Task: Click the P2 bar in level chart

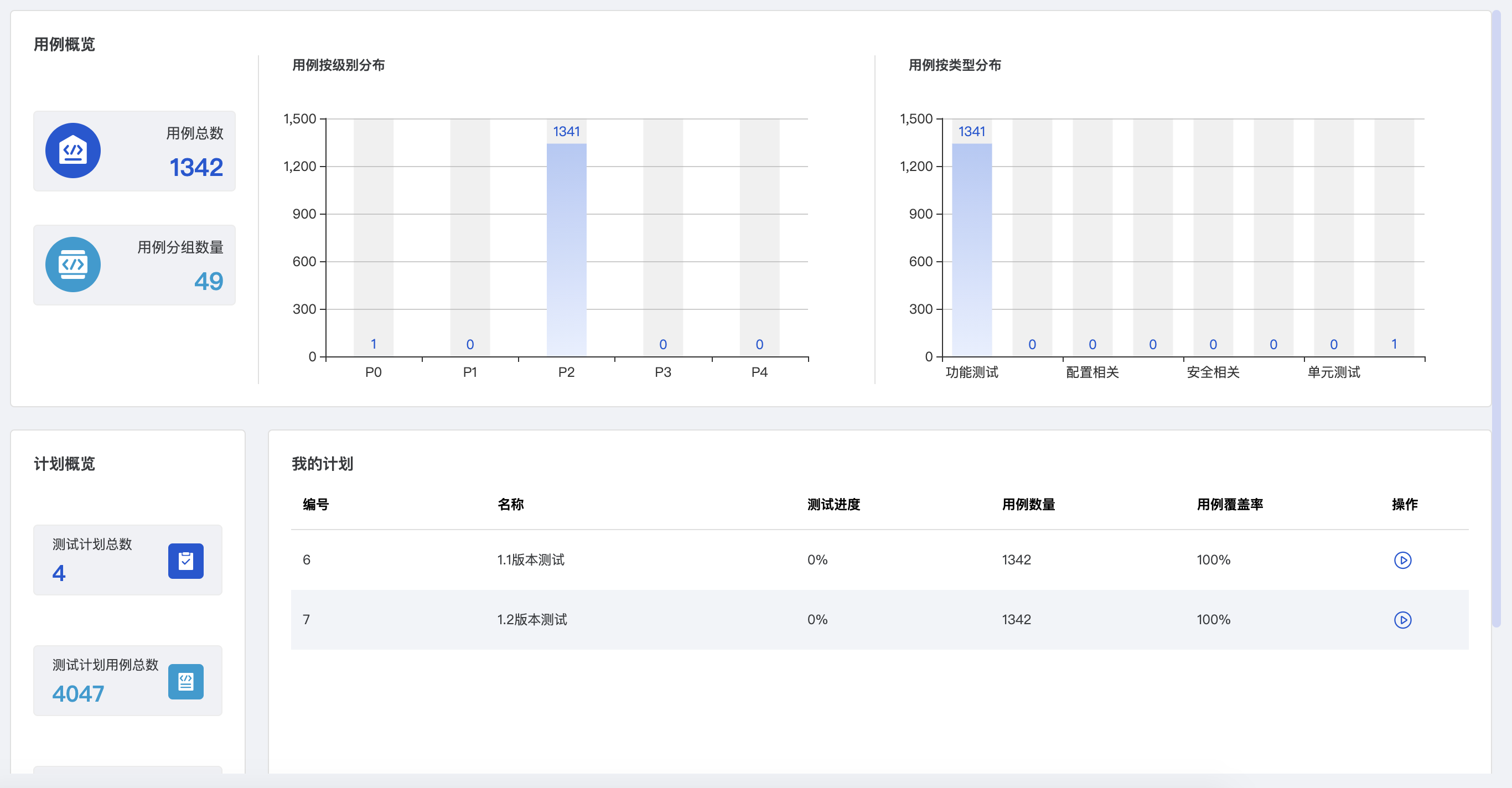Action: (566, 250)
